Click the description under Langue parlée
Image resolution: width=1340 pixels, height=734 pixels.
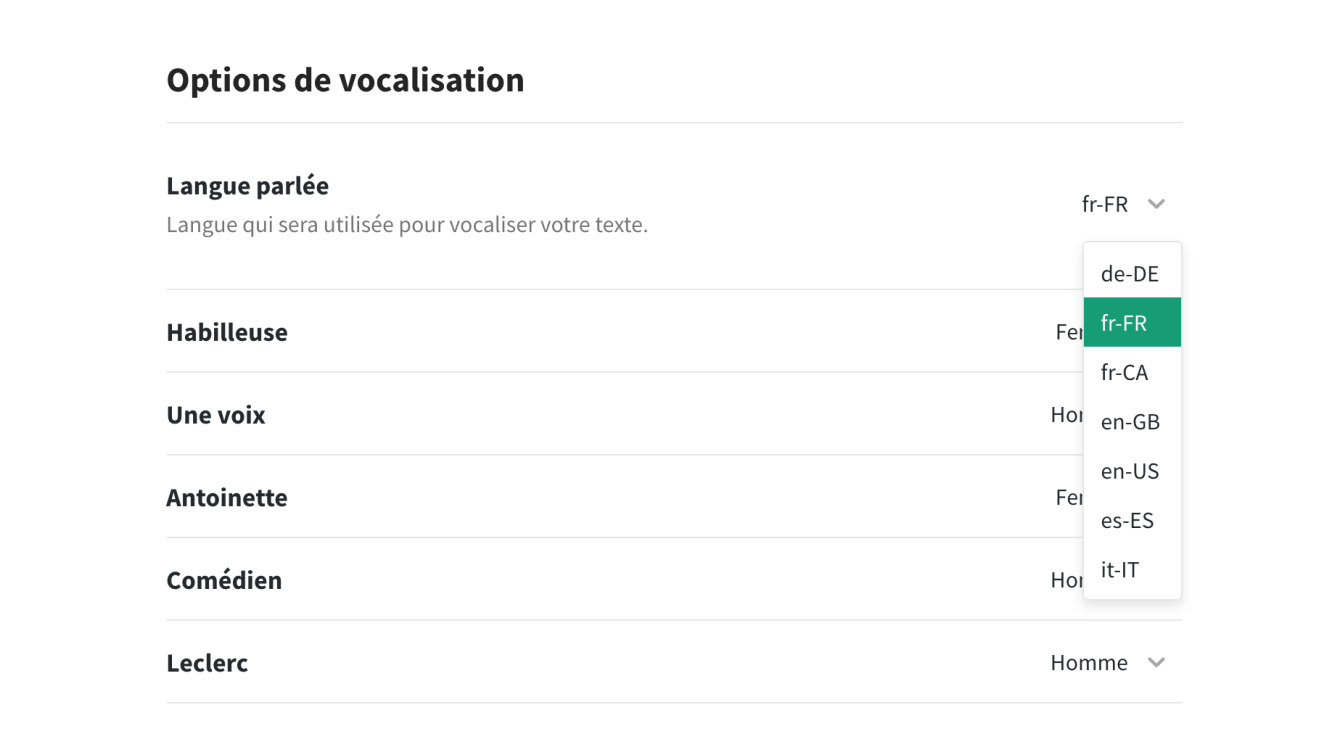coord(407,224)
